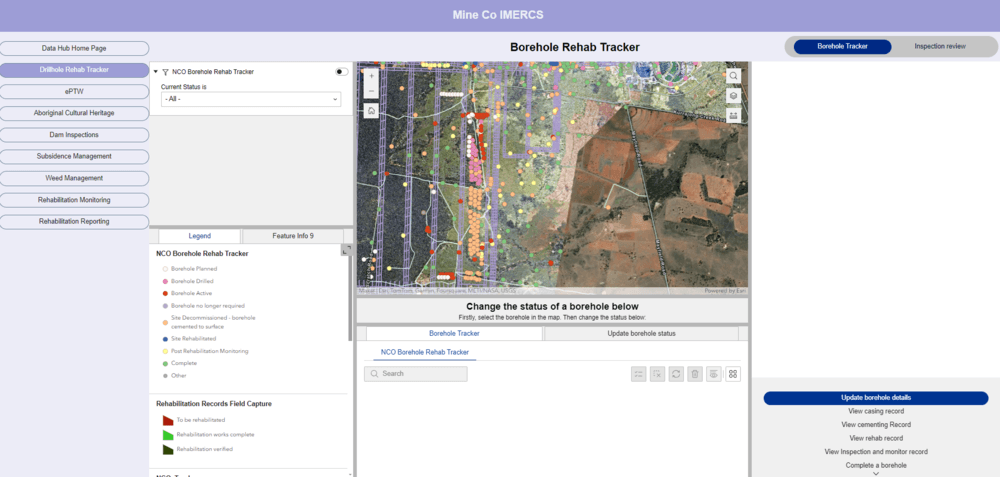Open Rehabilitation Monitoring page
The height and width of the screenshot is (477, 1000).
(x=74, y=200)
